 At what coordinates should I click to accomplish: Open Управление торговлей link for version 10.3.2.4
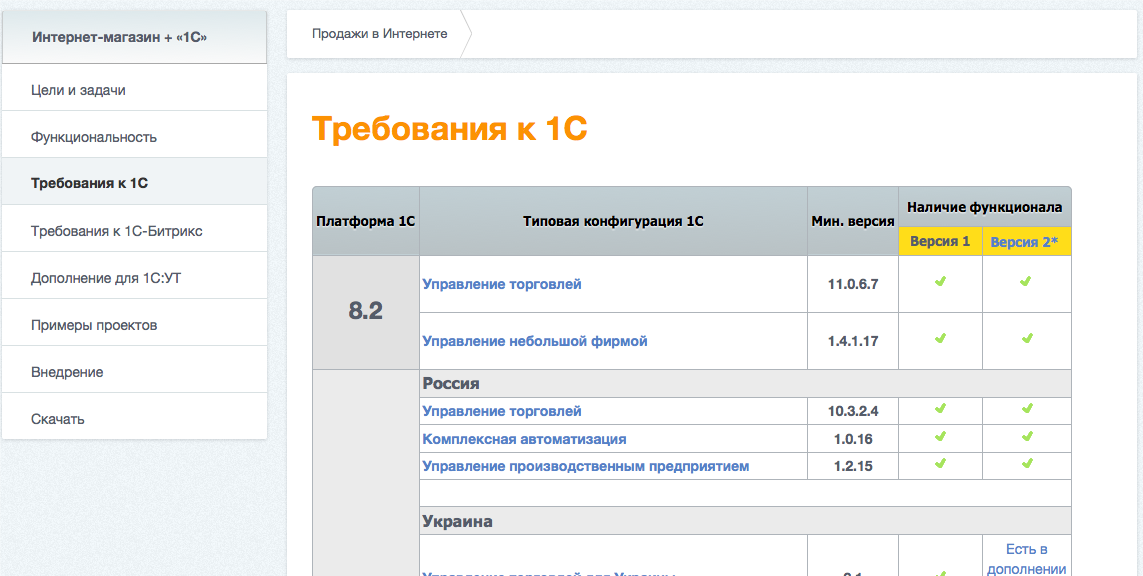[502, 411]
